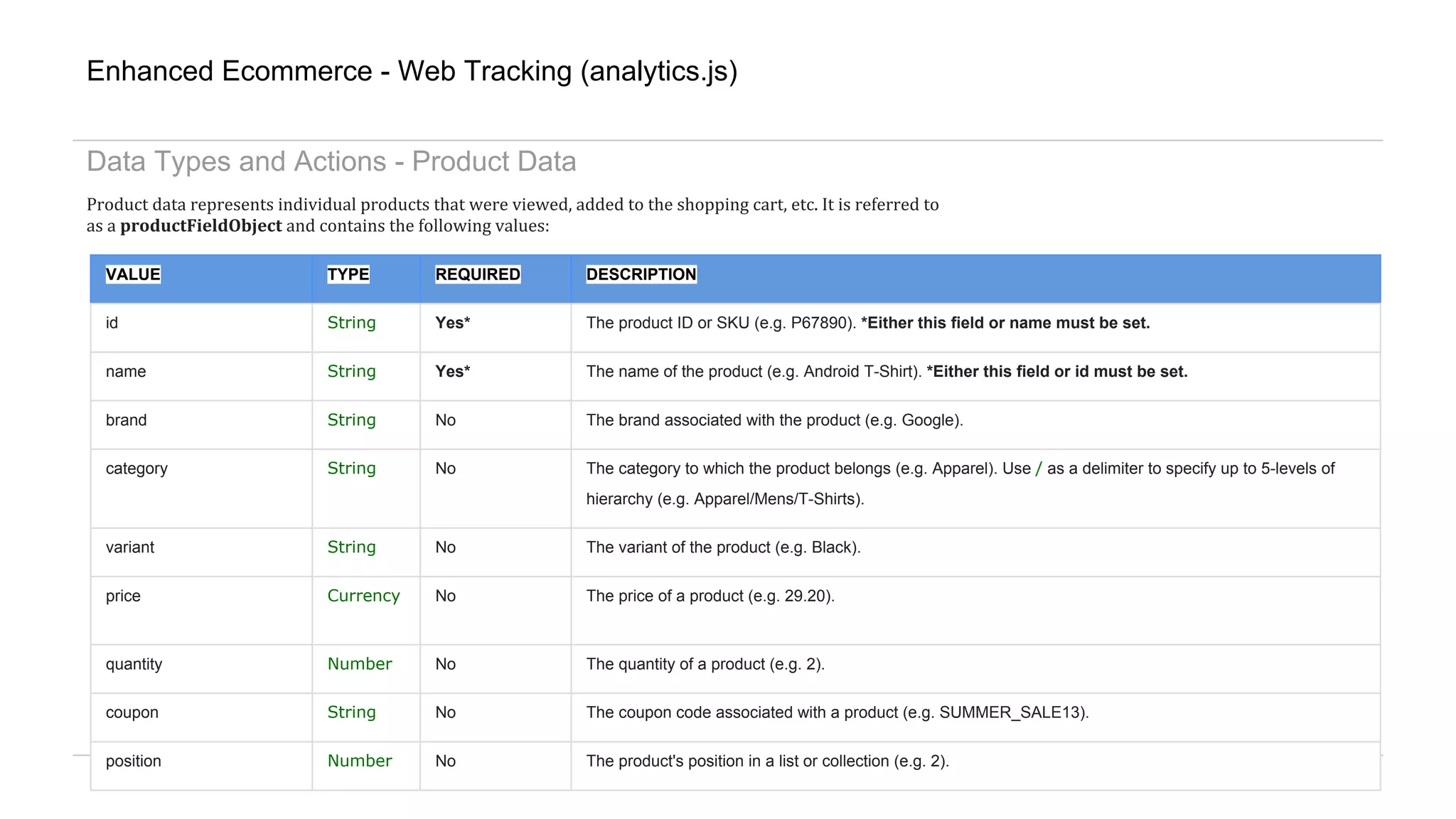1456x819 pixels.
Task: Click 'No' in the category row
Action: point(446,469)
